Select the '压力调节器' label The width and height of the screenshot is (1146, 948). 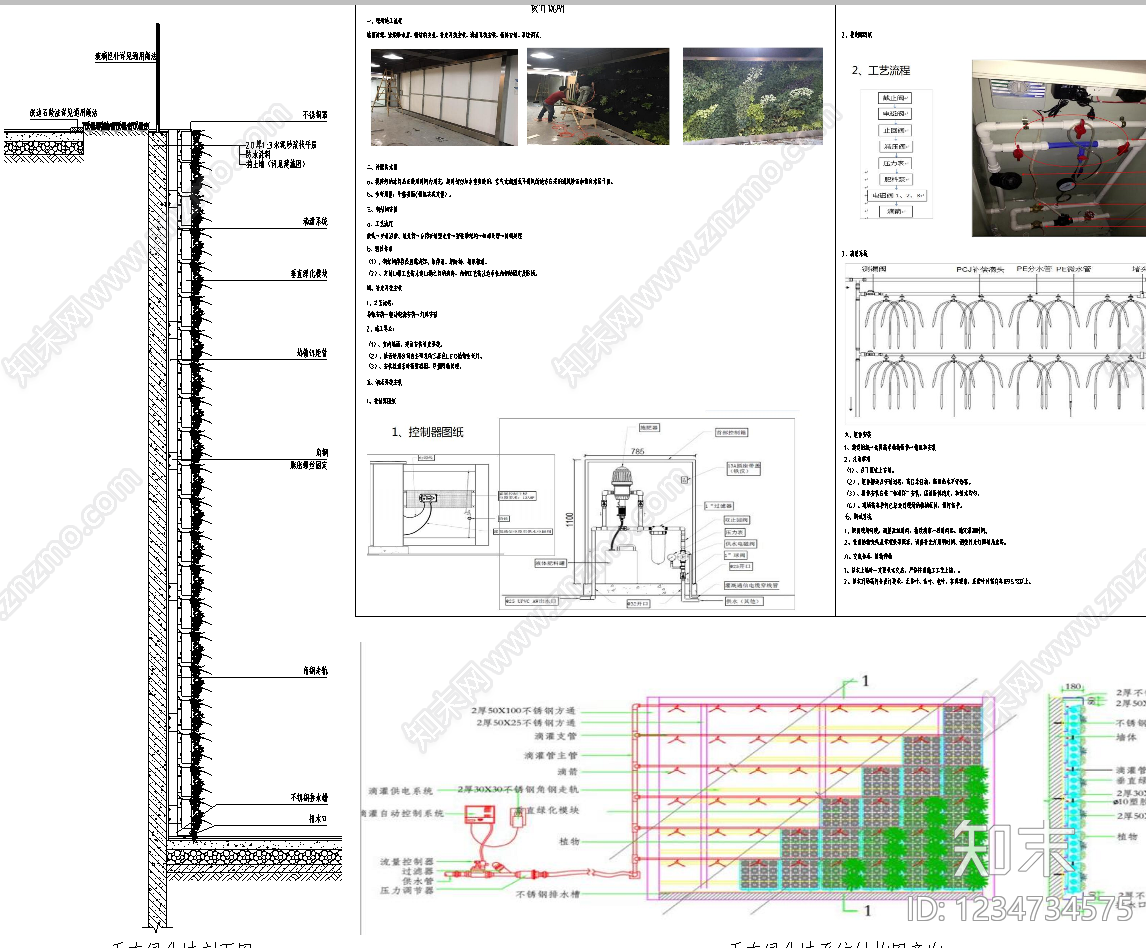click(x=406, y=890)
